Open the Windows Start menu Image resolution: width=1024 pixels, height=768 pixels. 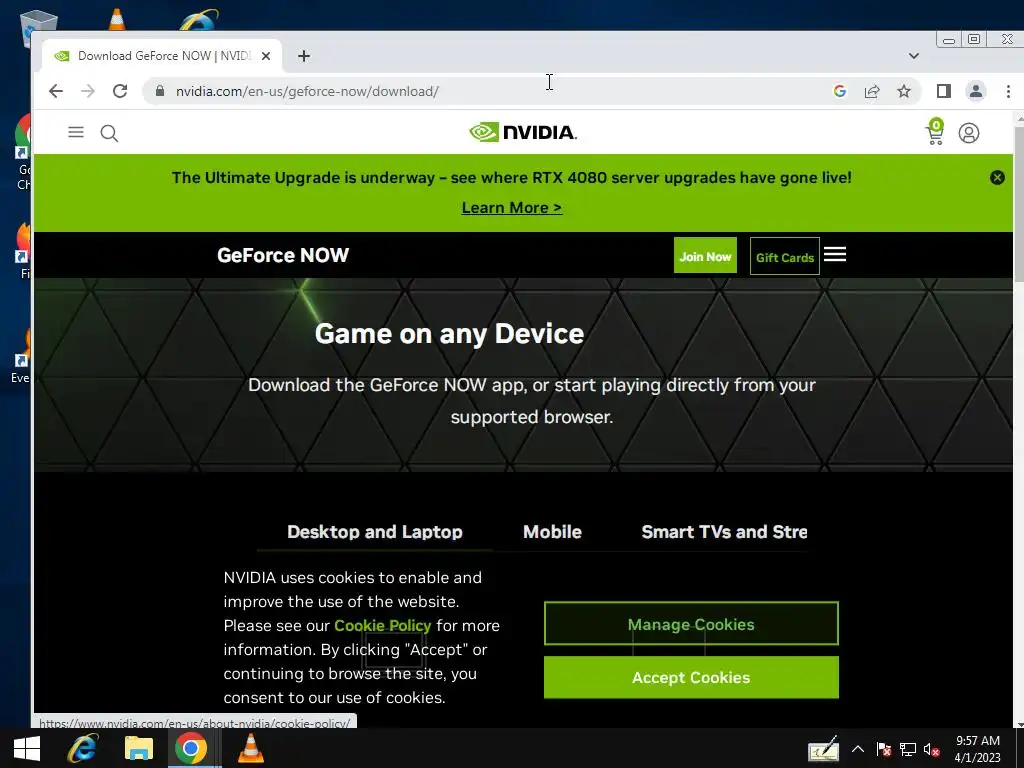(26, 748)
